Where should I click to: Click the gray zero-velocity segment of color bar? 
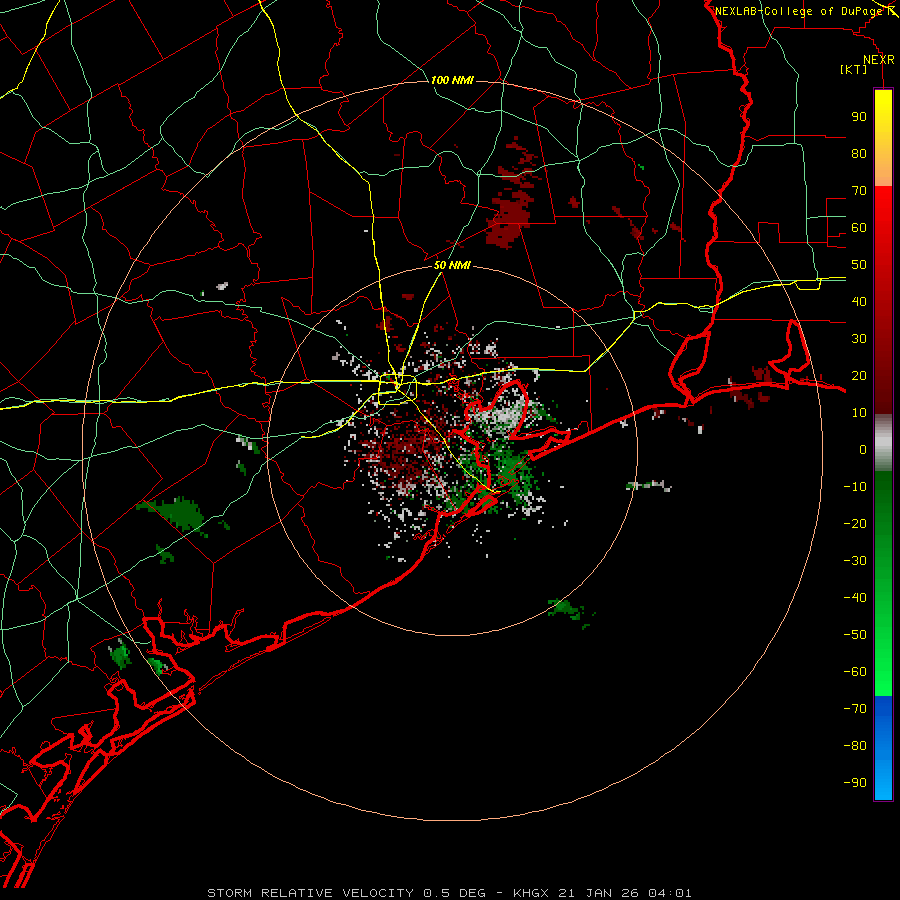coord(883,443)
